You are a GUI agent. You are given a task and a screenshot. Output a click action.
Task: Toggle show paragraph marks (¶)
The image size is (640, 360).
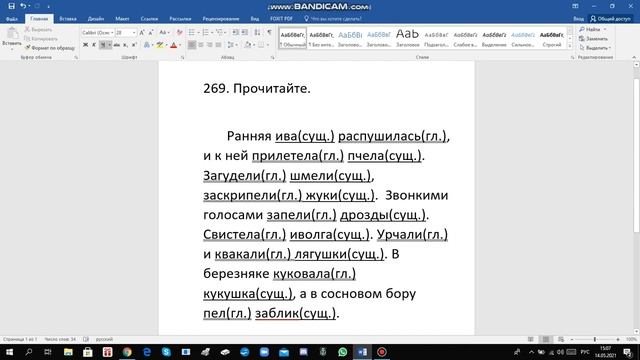(x=269, y=32)
